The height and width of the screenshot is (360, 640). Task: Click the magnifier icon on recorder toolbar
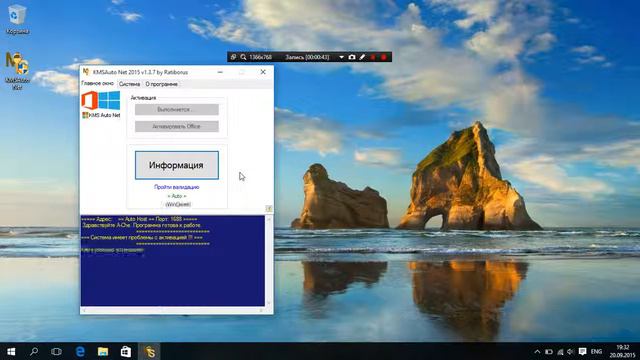(243, 57)
